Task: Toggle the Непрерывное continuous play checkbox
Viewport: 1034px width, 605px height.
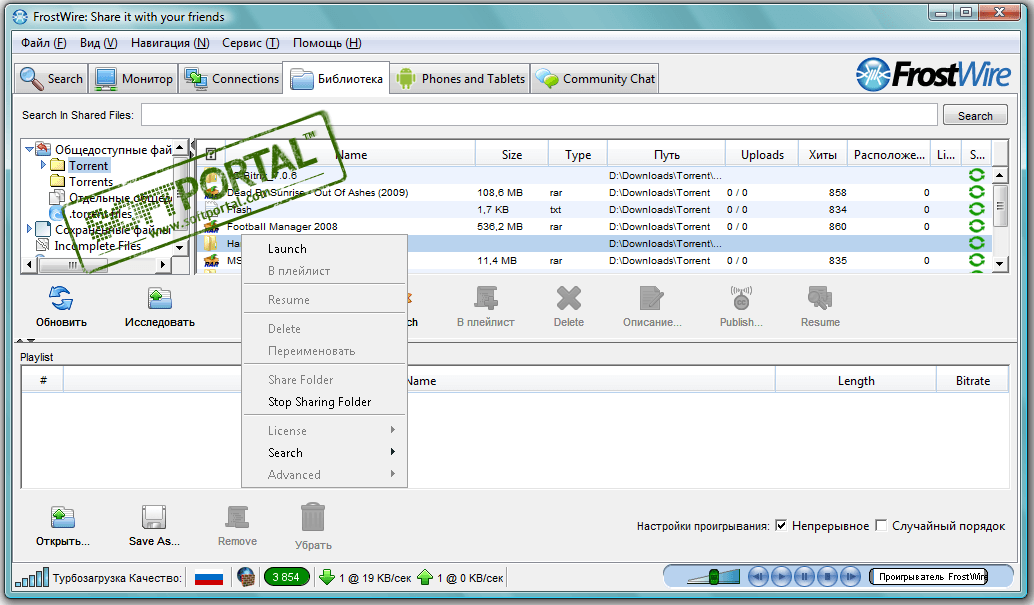Action: (781, 525)
